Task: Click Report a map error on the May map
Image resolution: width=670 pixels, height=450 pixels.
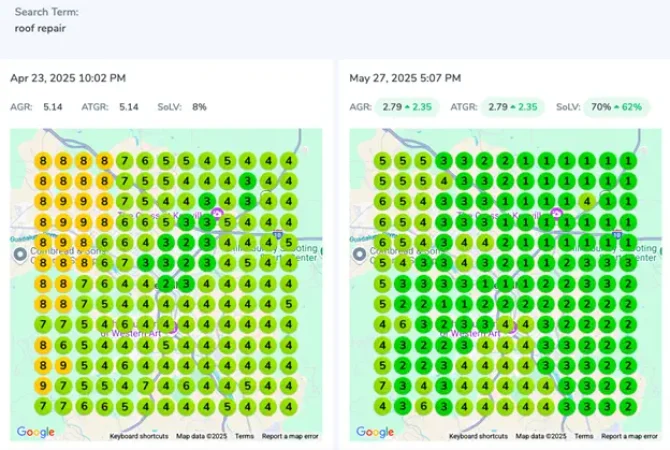Action: pyautogui.click(x=629, y=436)
